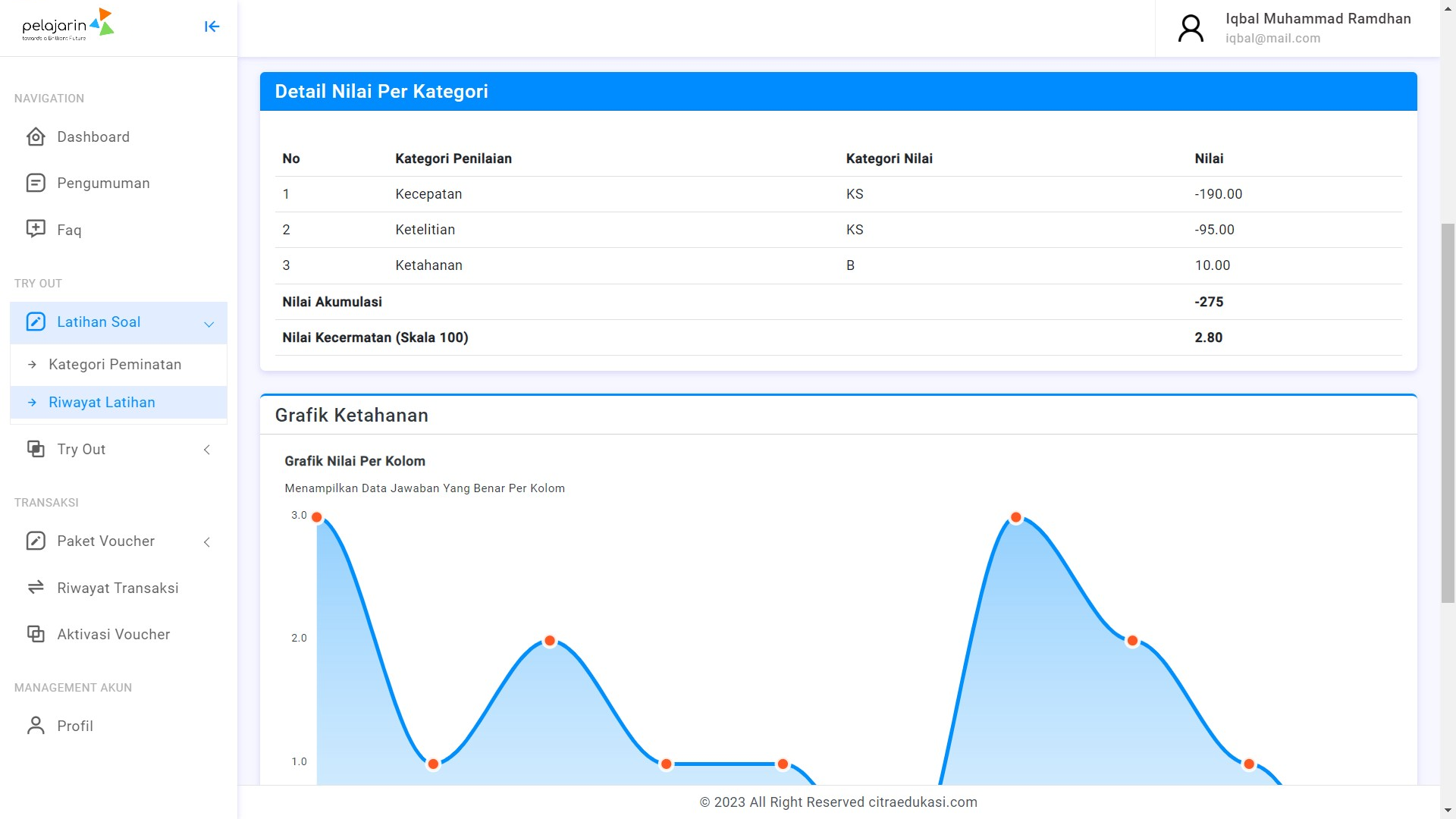The height and width of the screenshot is (819, 1456).
Task: Click the Riwayat Transaksi swap arrows icon
Action: point(36,588)
